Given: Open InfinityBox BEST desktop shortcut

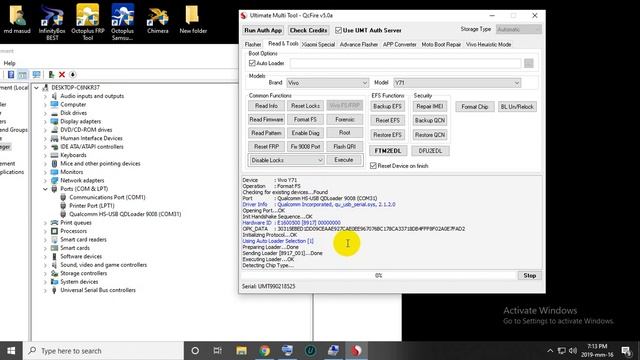Looking at the screenshot, I should click(x=52, y=22).
